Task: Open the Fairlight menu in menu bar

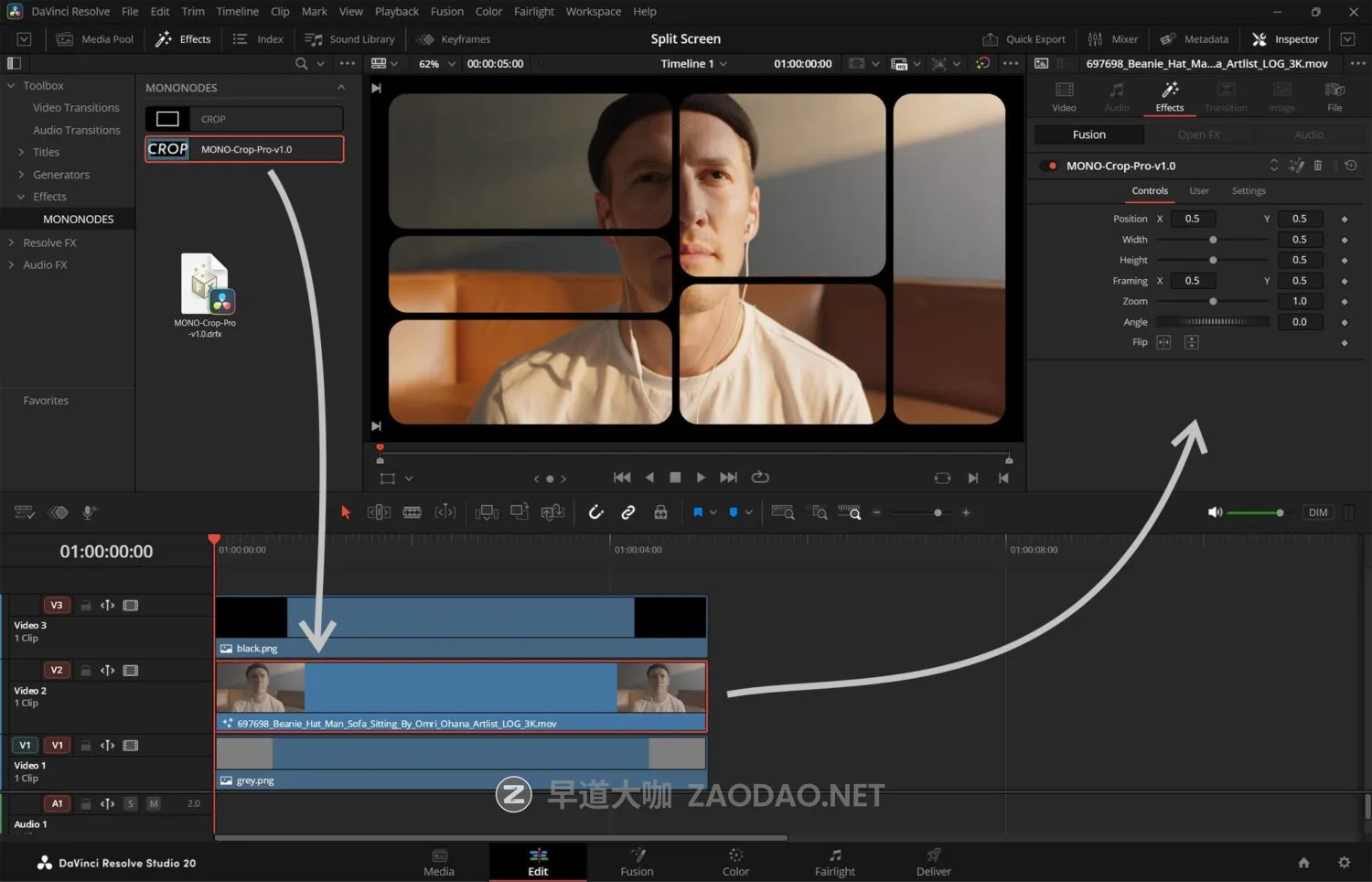Action: point(534,11)
